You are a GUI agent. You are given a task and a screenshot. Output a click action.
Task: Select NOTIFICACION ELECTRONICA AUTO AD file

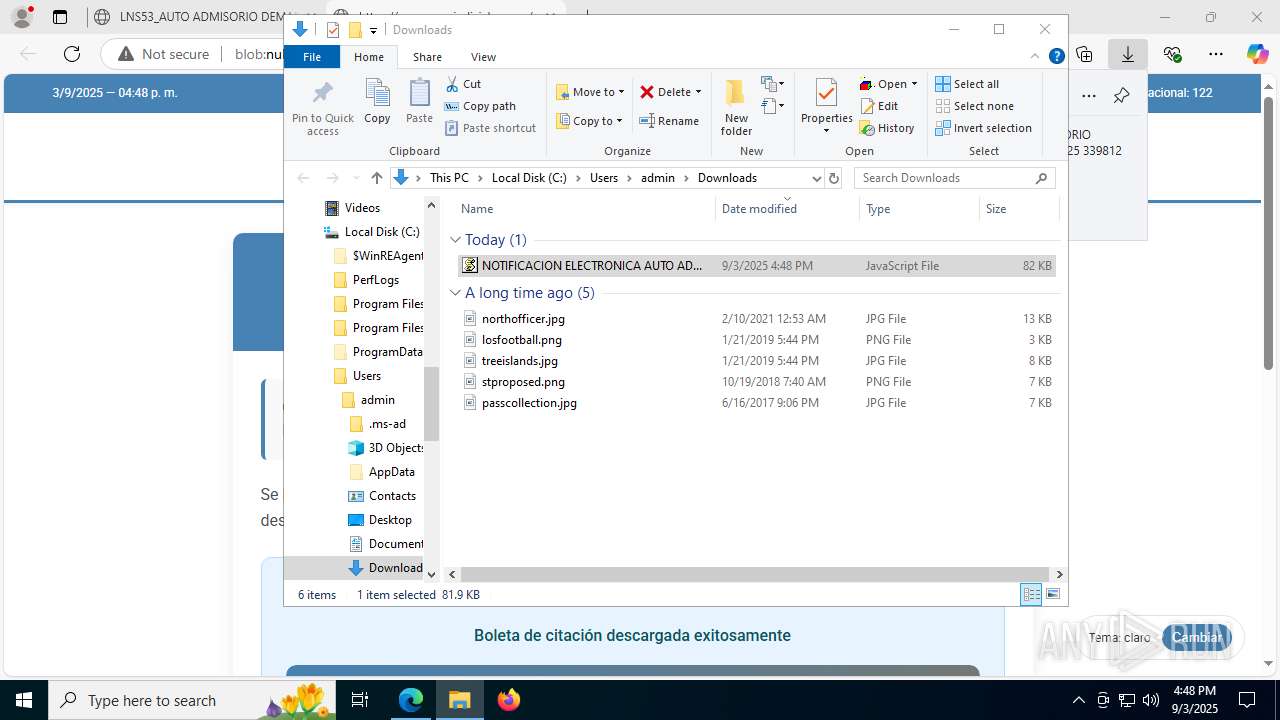(x=756, y=266)
